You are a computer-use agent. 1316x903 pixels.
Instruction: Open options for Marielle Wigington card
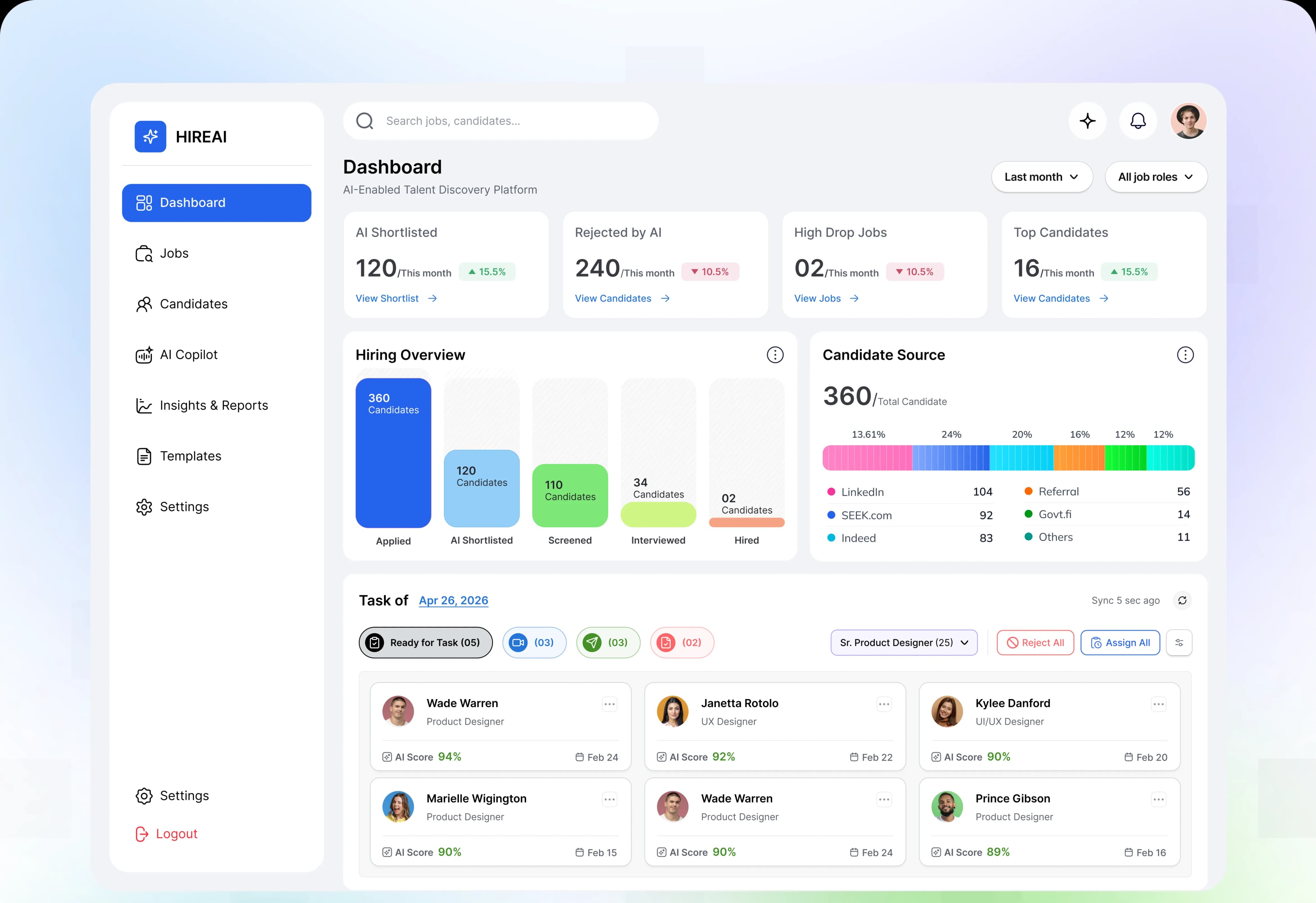[x=609, y=799]
